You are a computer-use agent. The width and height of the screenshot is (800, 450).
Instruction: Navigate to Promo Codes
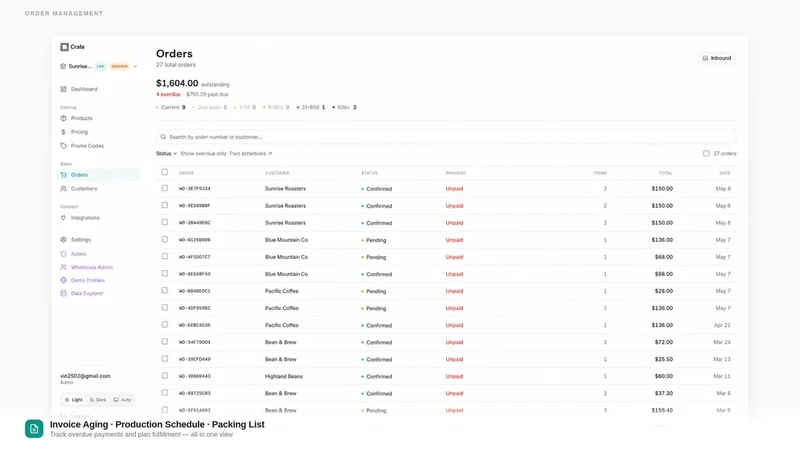(87, 146)
